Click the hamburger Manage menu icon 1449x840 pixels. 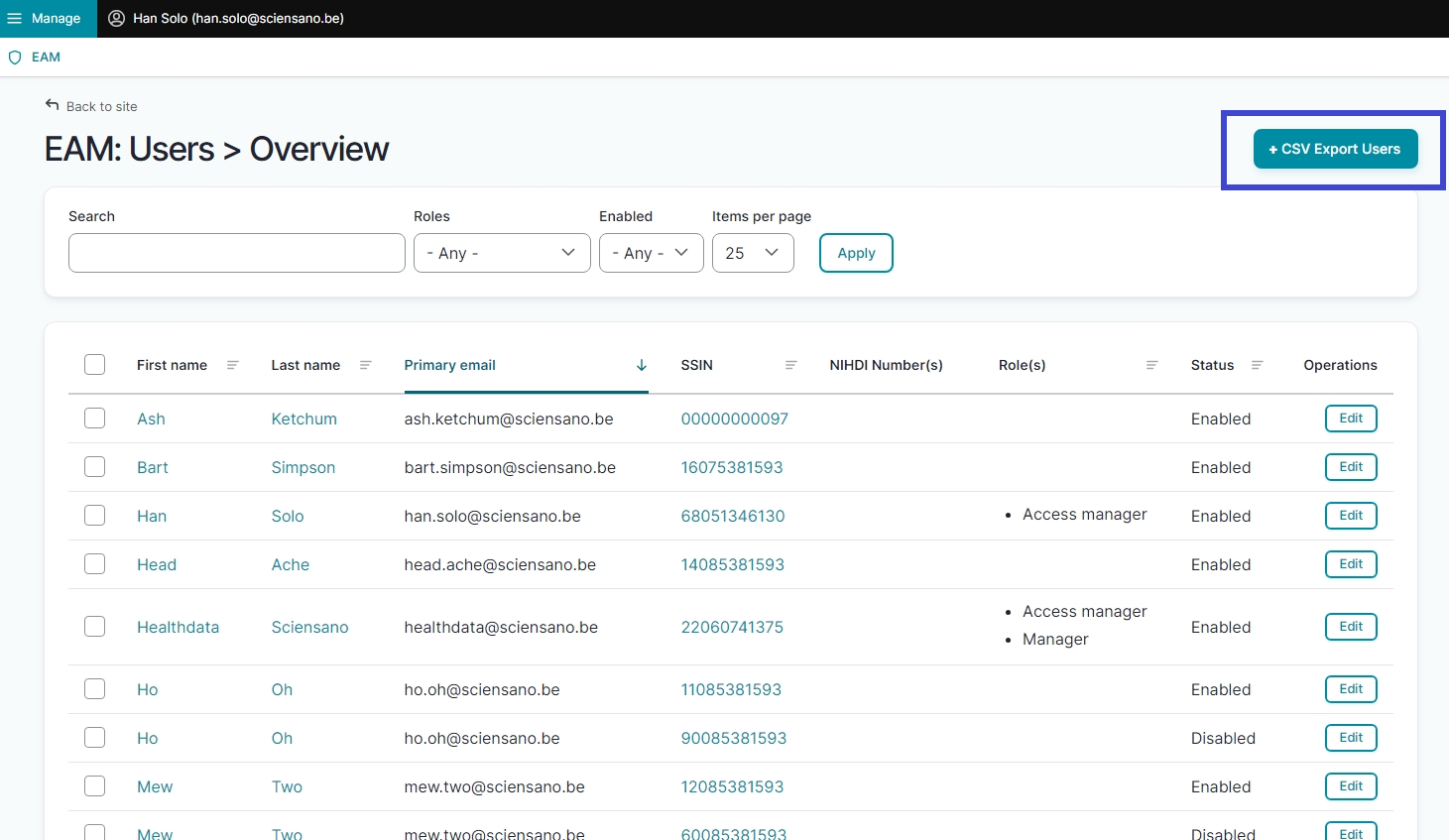click(x=15, y=19)
